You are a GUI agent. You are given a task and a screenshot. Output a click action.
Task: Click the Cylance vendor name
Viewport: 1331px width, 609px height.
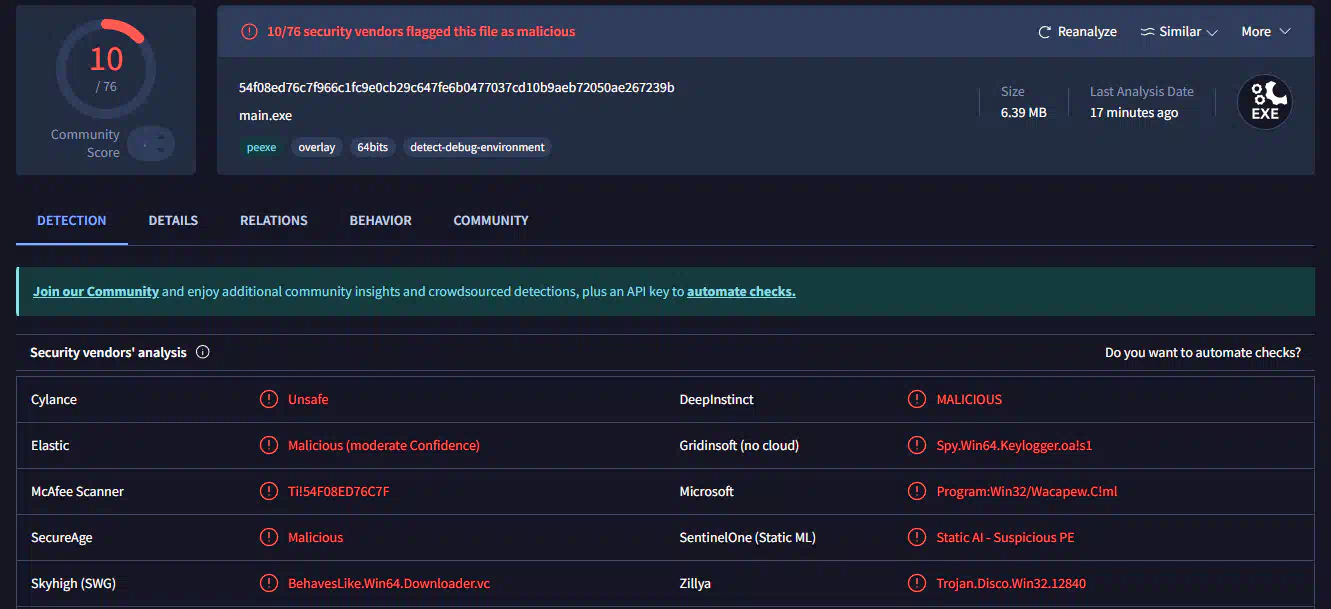[x=54, y=399]
